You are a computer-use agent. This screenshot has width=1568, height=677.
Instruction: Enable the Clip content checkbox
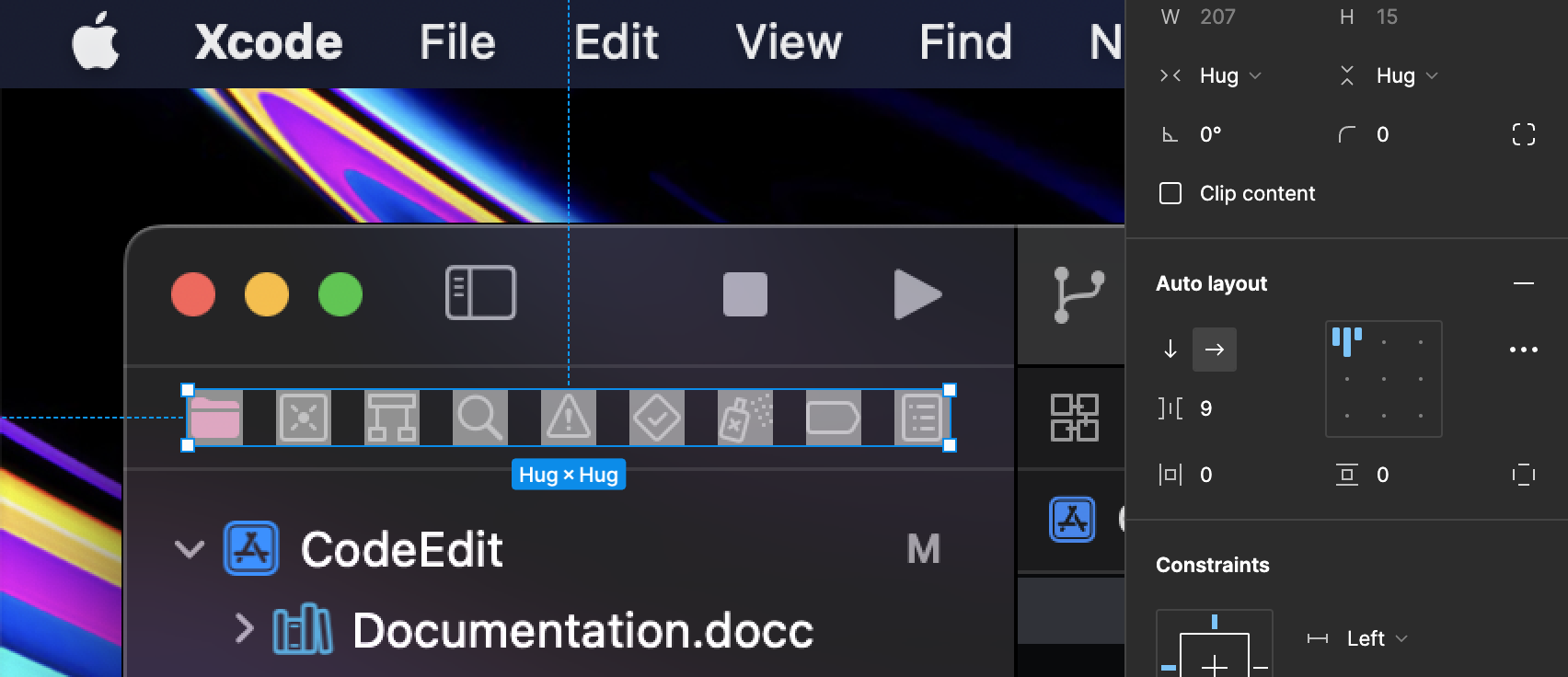pos(1170,193)
